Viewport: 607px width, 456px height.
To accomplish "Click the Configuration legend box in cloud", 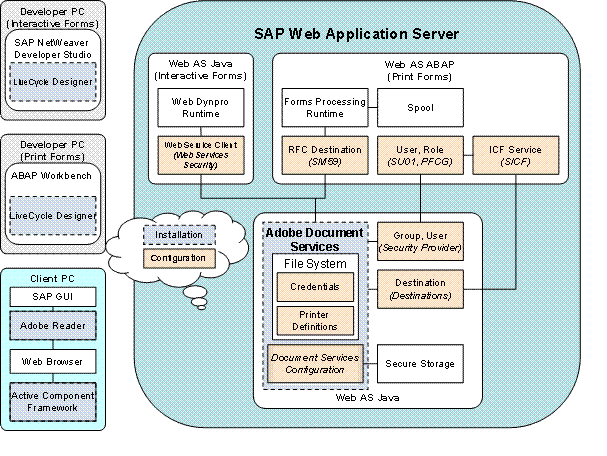I will pyautogui.click(x=179, y=259).
